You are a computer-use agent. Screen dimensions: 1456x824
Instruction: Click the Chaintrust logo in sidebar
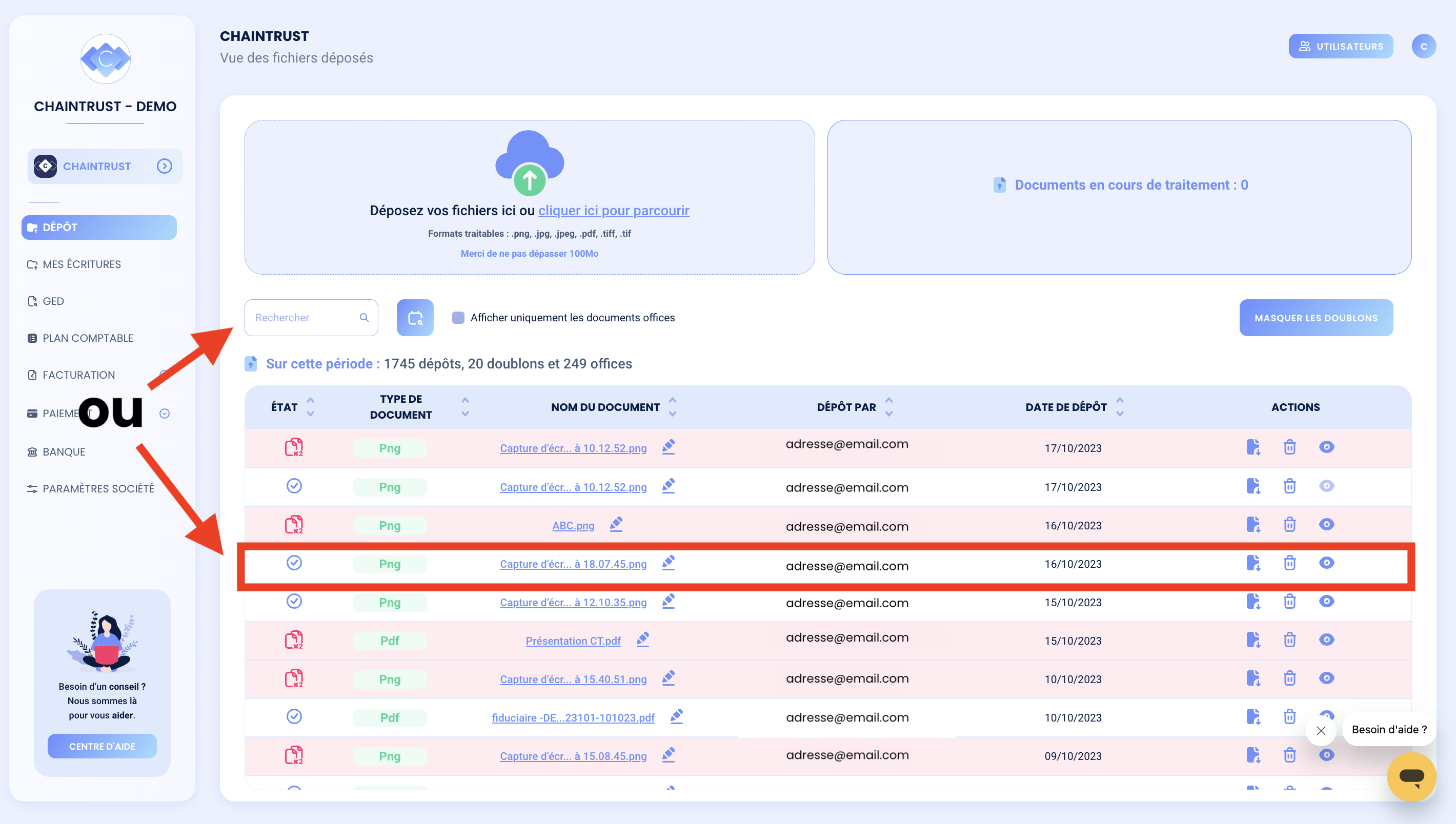pos(105,59)
